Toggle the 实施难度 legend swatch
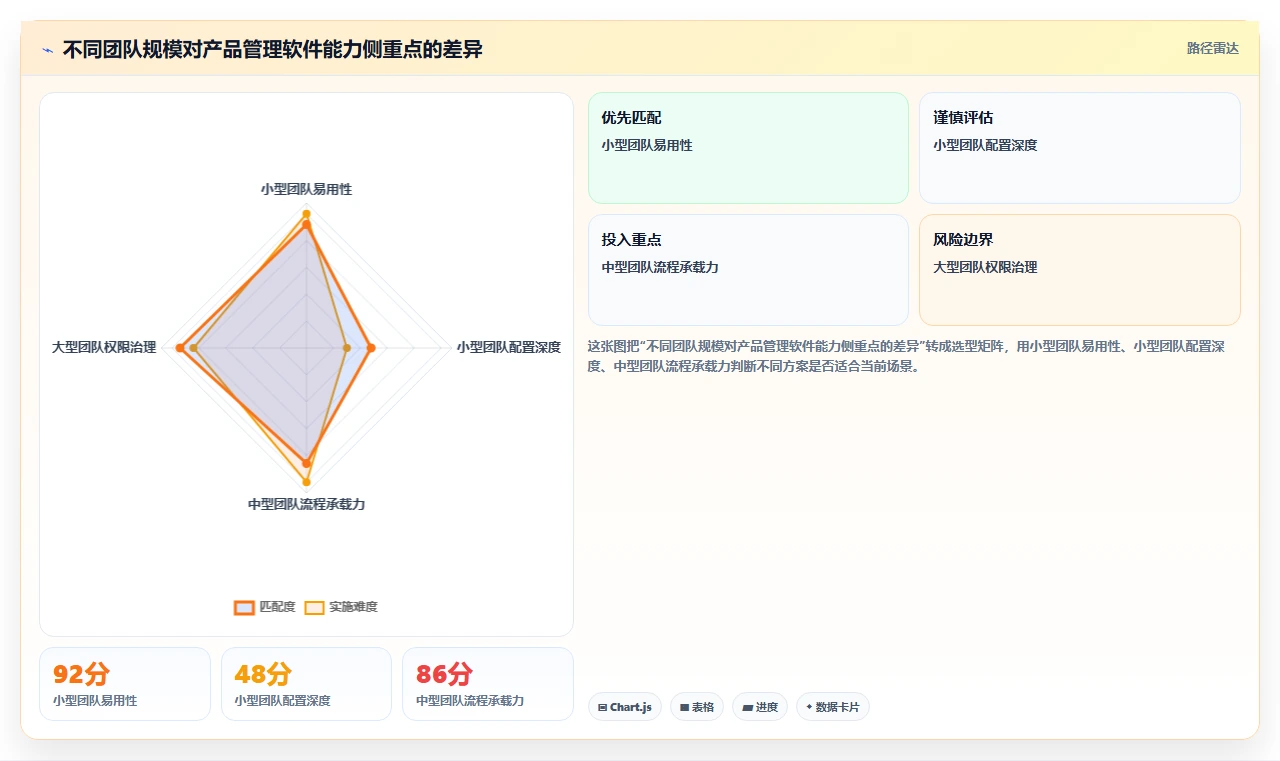Viewport: 1280px width, 761px height. point(315,607)
